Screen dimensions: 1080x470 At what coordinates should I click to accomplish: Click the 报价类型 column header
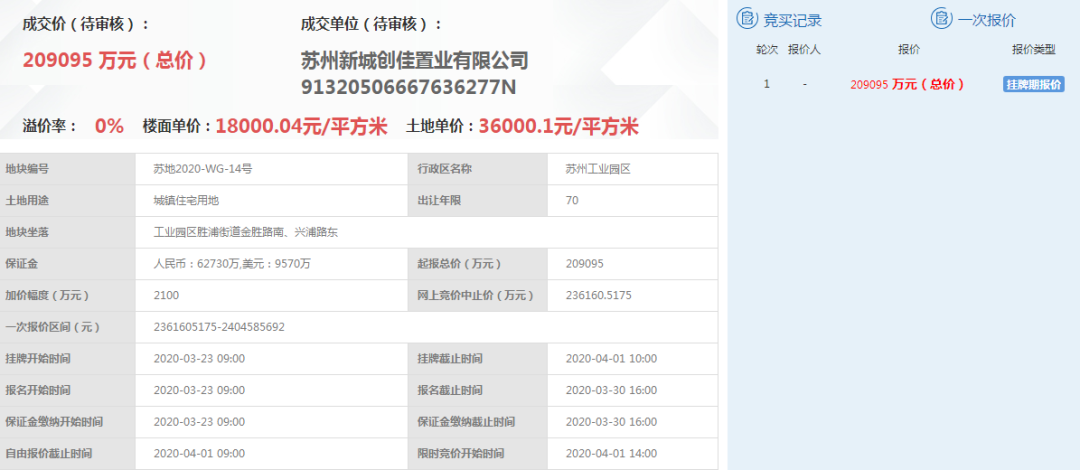tap(1034, 50)
